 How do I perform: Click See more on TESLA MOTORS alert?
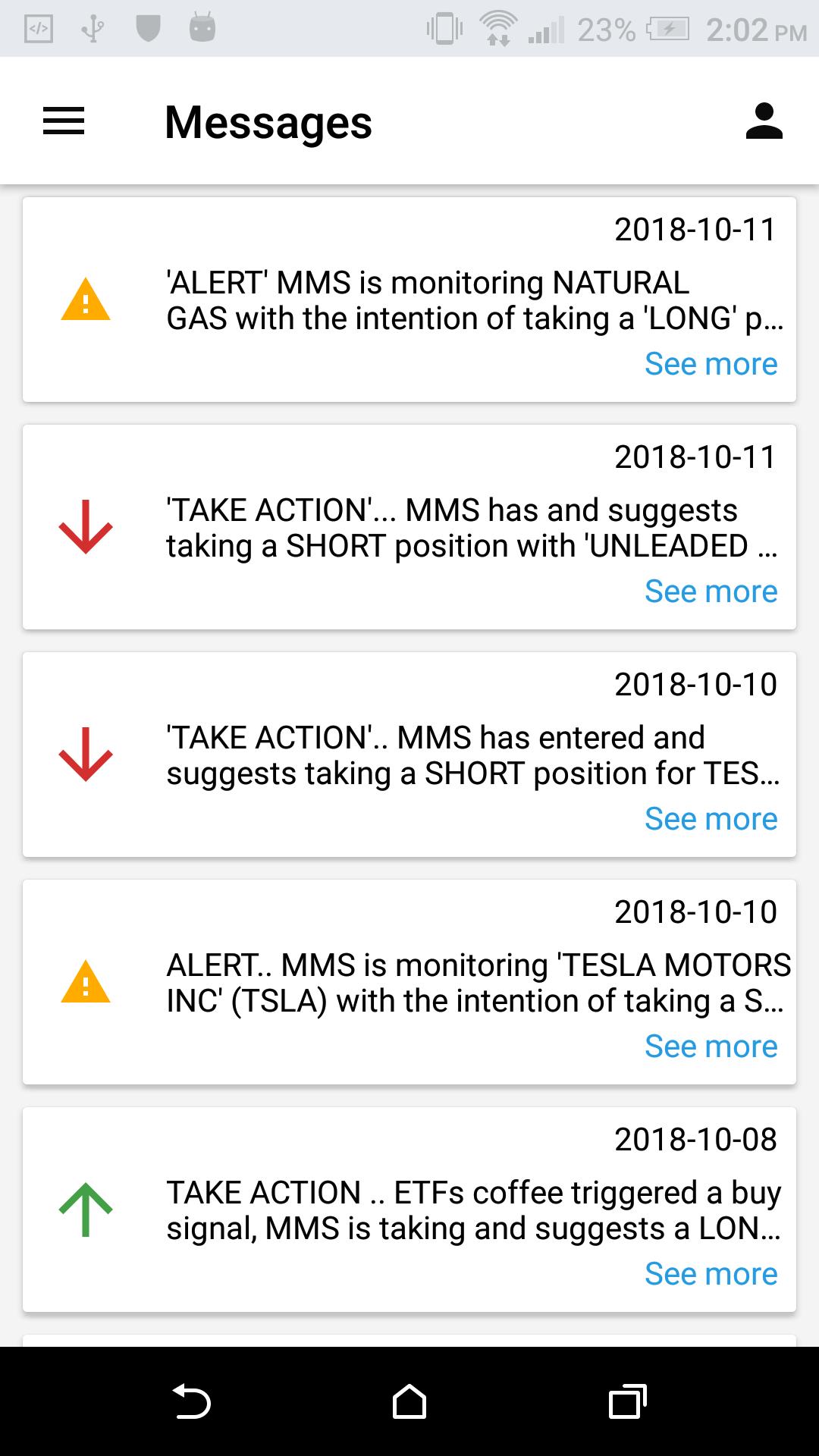click(711, 1046)
